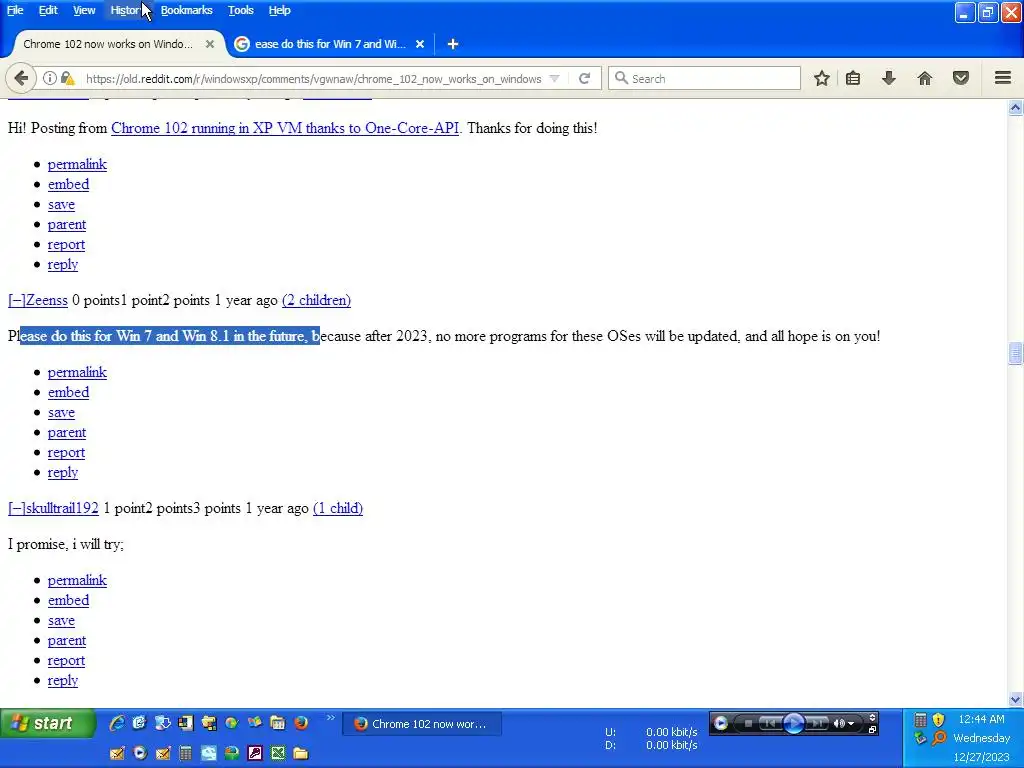
Task: Open skulltrail192 user profile link
Action: pyautogui.click(x=62, y=508)
